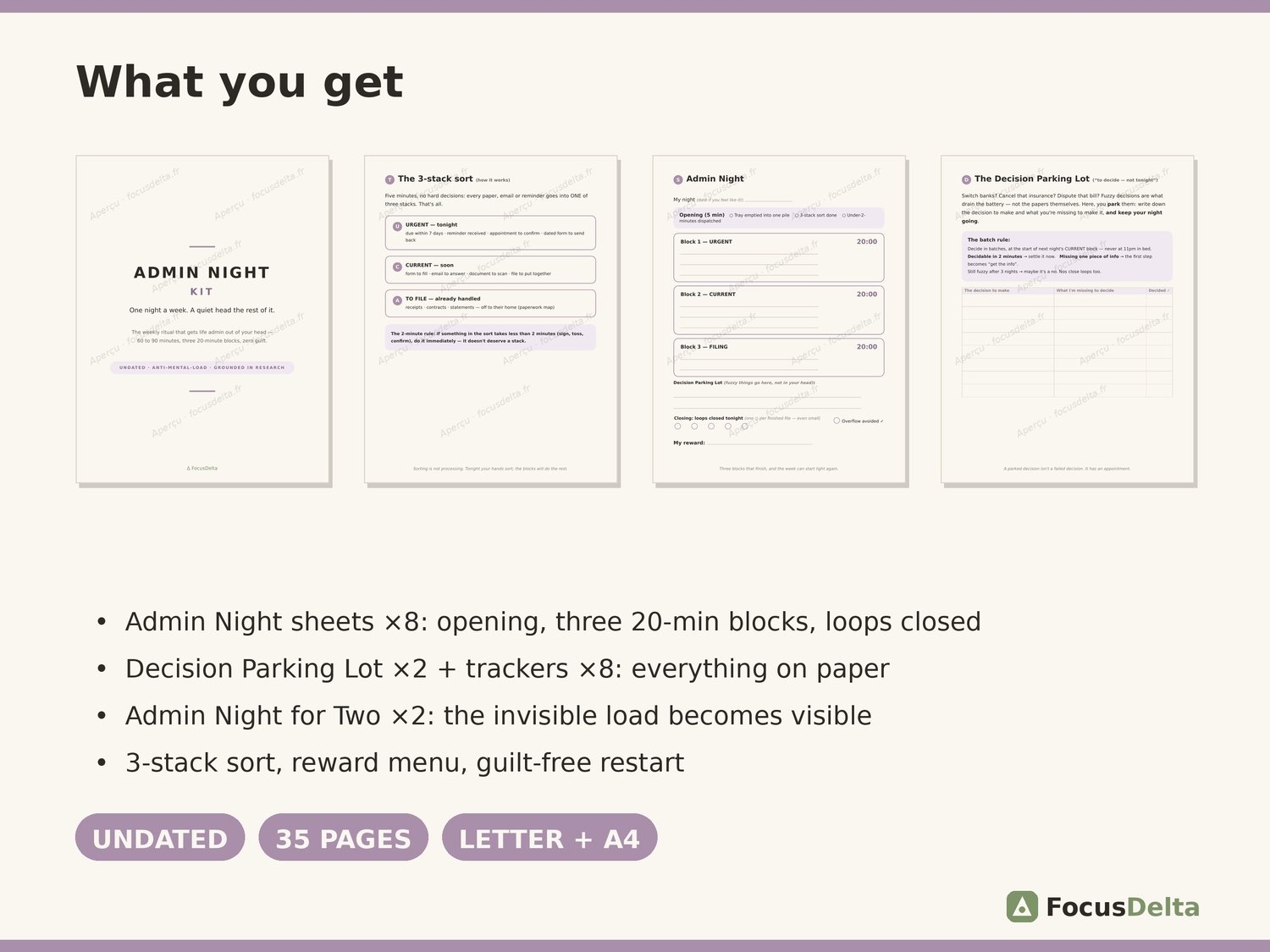Image resolution: width=1270 pixels, height=952 pixels.
Task: Click the 20:00 timer in Block 1
Action: [x=867, y=242]
